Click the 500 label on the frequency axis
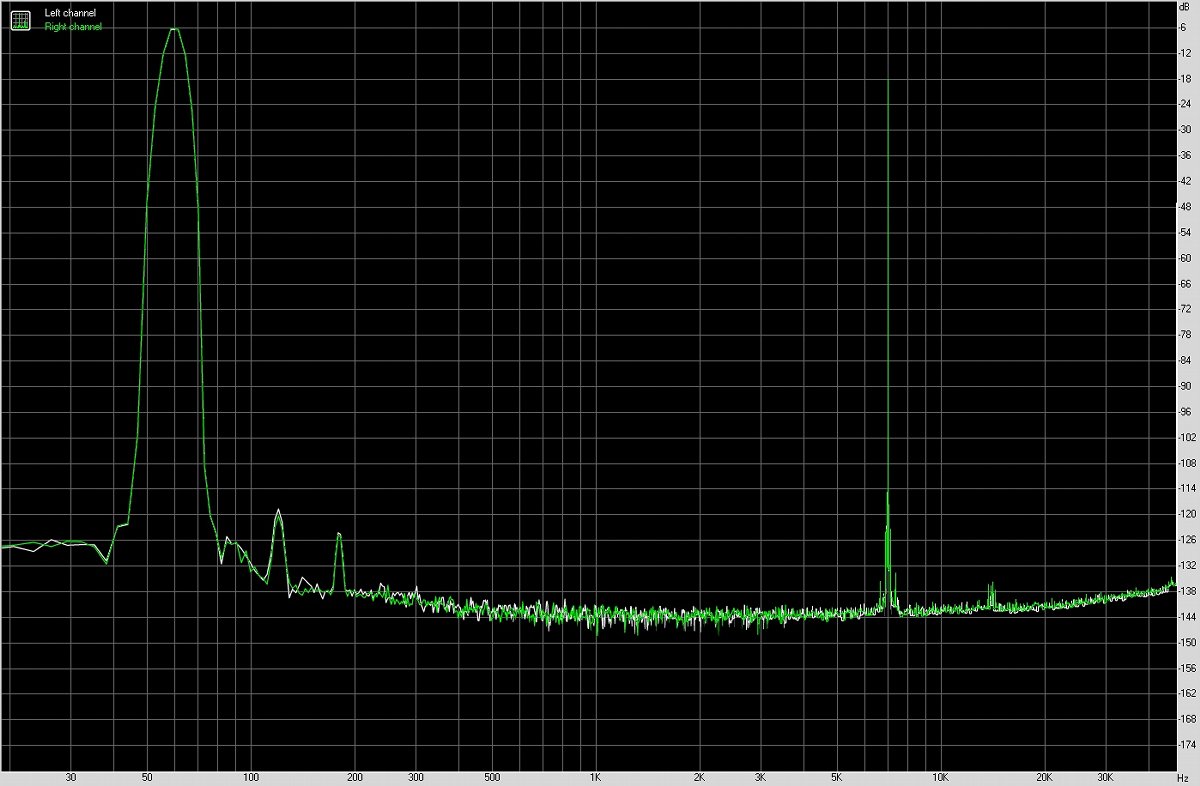This screenshot has width=1200, height=786. [x=491, y=777]
